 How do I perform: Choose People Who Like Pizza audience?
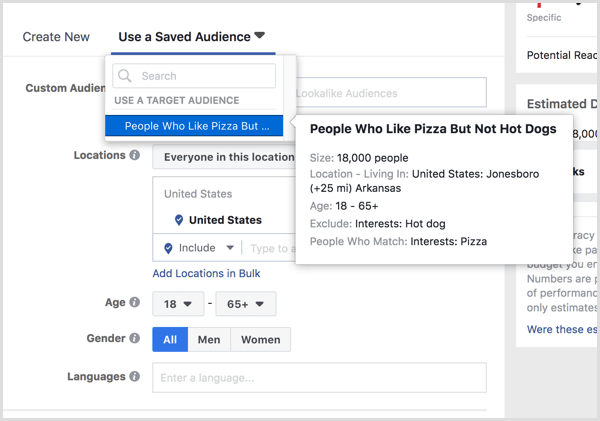[196, 127]
